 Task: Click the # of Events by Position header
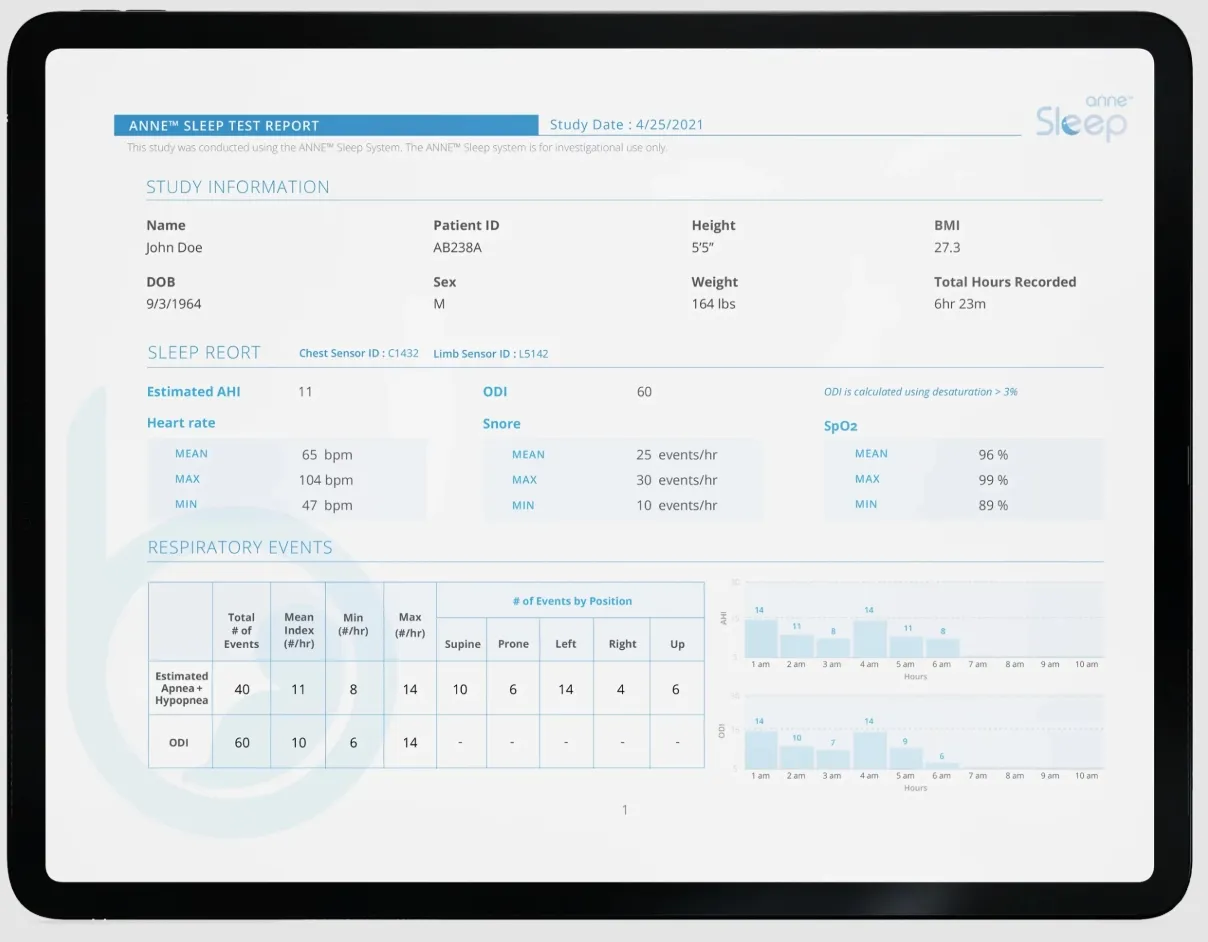pos(572,601)
